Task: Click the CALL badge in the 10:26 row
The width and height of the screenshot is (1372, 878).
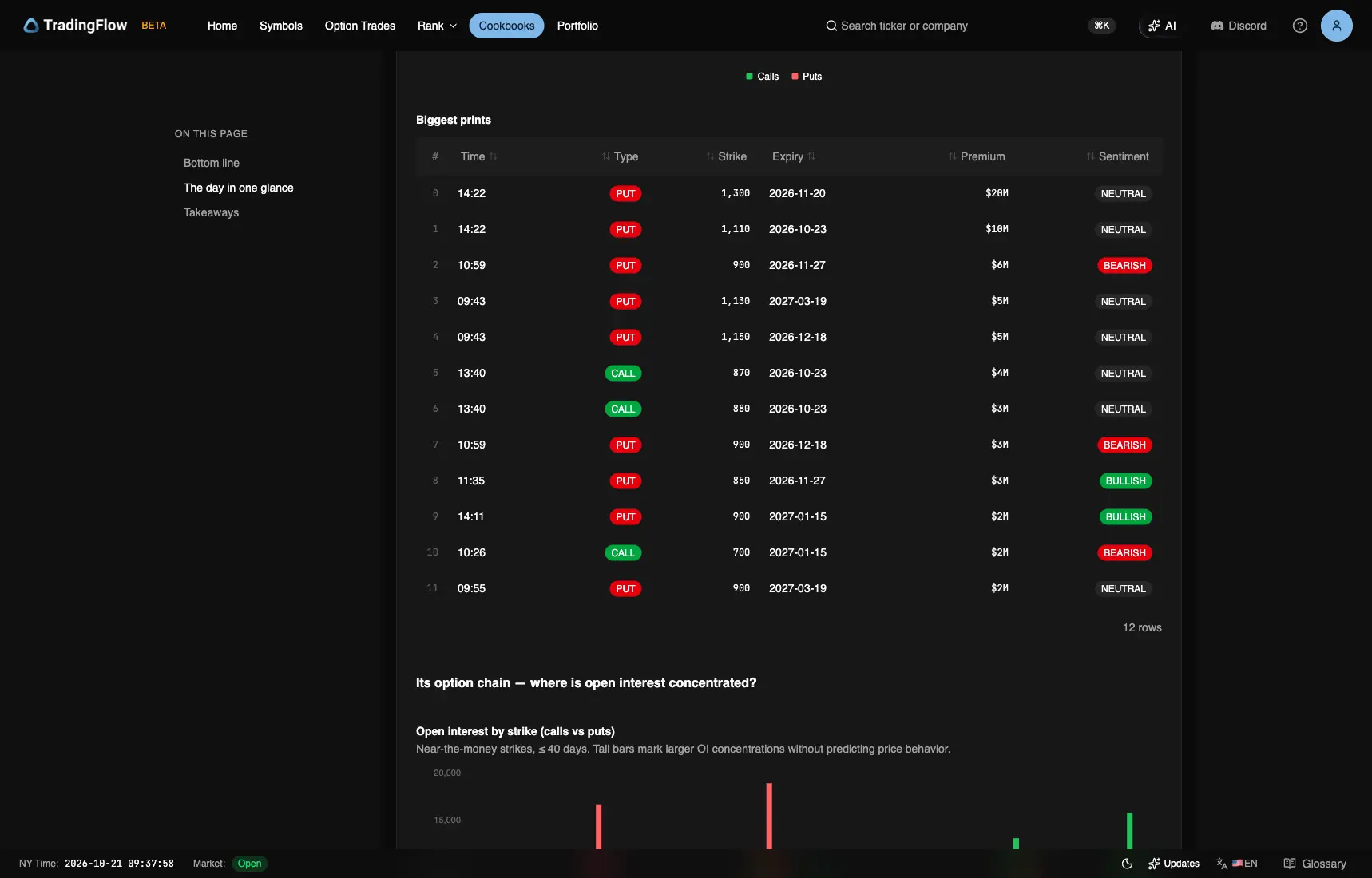Action: click(x=623, y=553)
